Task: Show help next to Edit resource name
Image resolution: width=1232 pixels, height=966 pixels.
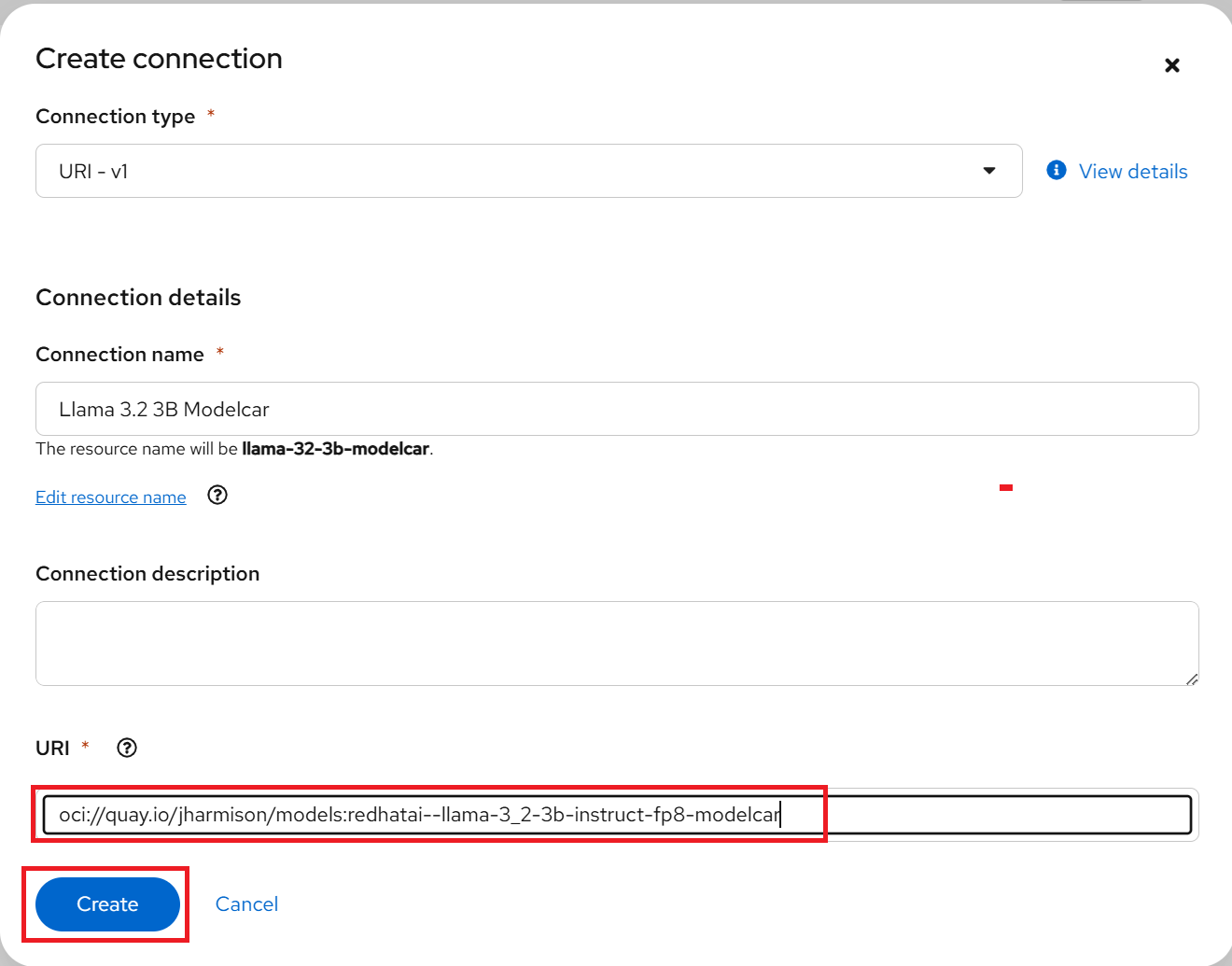Action: (x=217, y=496)
